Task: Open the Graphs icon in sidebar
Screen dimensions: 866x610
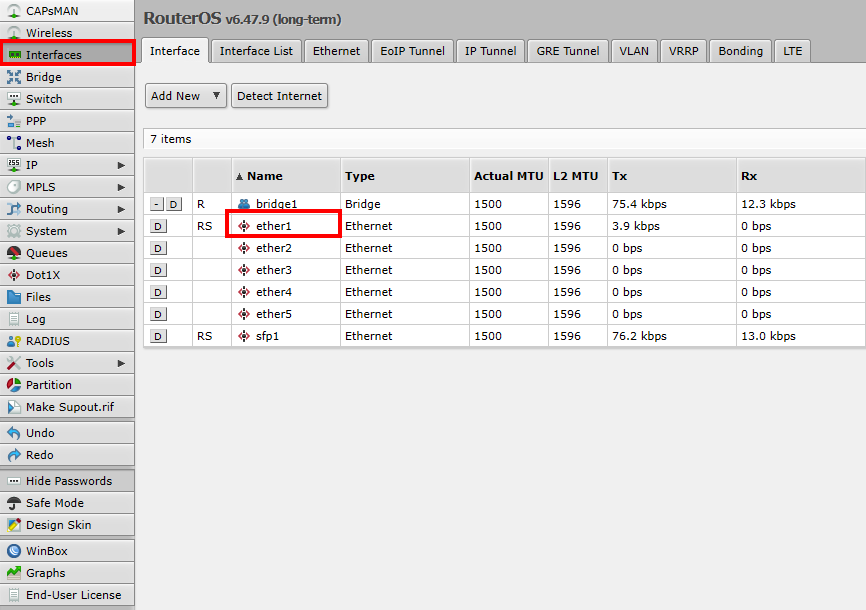Action: pyautogui.click(x=14, y=573)
